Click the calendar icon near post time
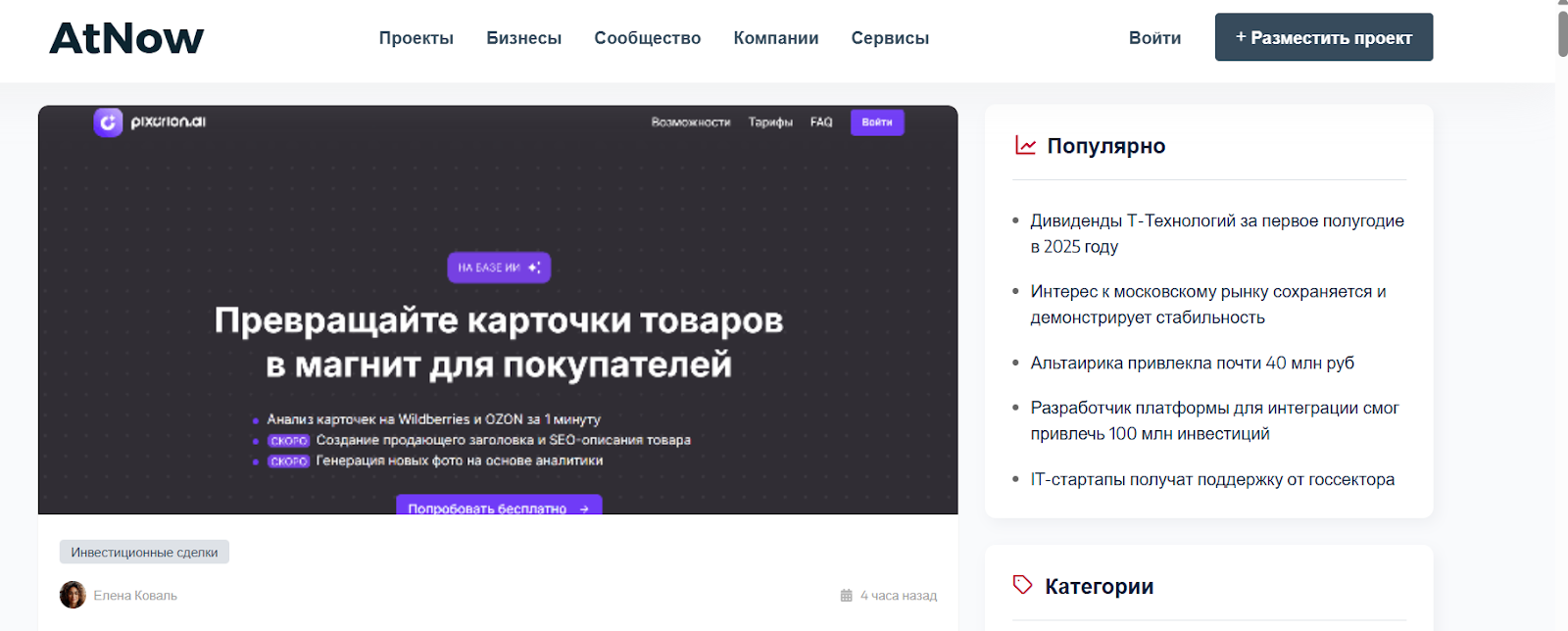 [x=846, y=596]
